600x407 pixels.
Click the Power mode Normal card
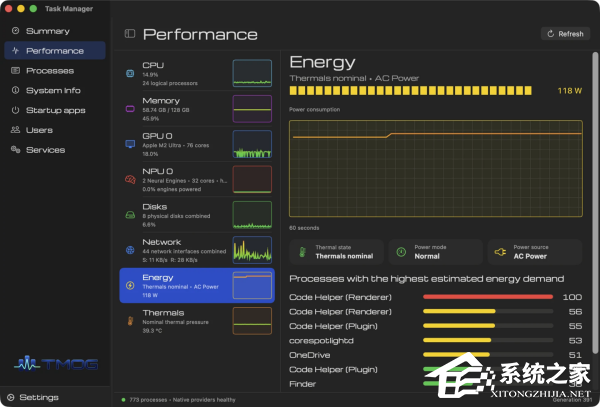pyautogui.click(x=435, y=252)
